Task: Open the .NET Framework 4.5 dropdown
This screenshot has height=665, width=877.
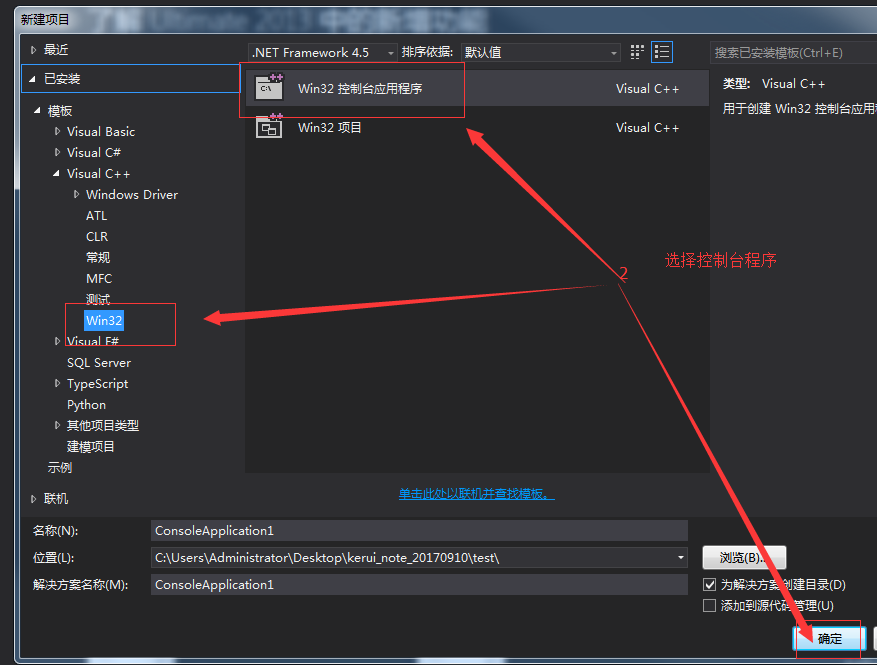Action: pyautogui.click(x=323, y=53)
